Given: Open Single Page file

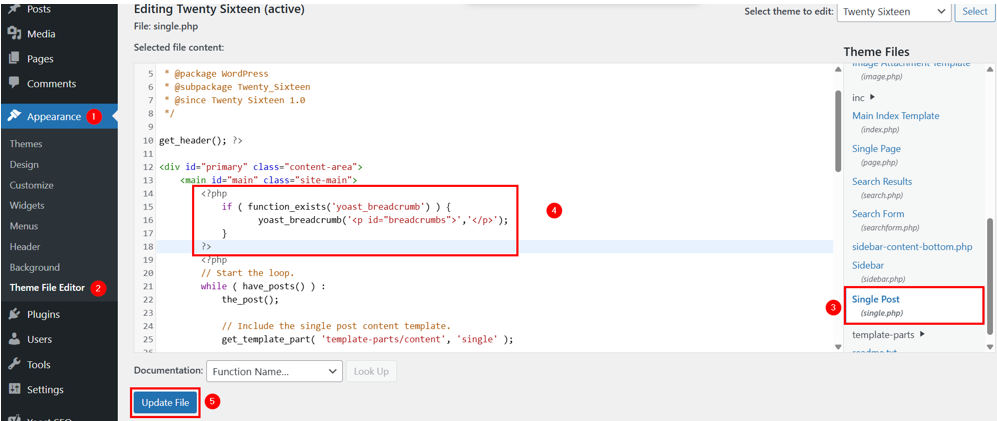Looking at the screenshot, I should point(876,148).
